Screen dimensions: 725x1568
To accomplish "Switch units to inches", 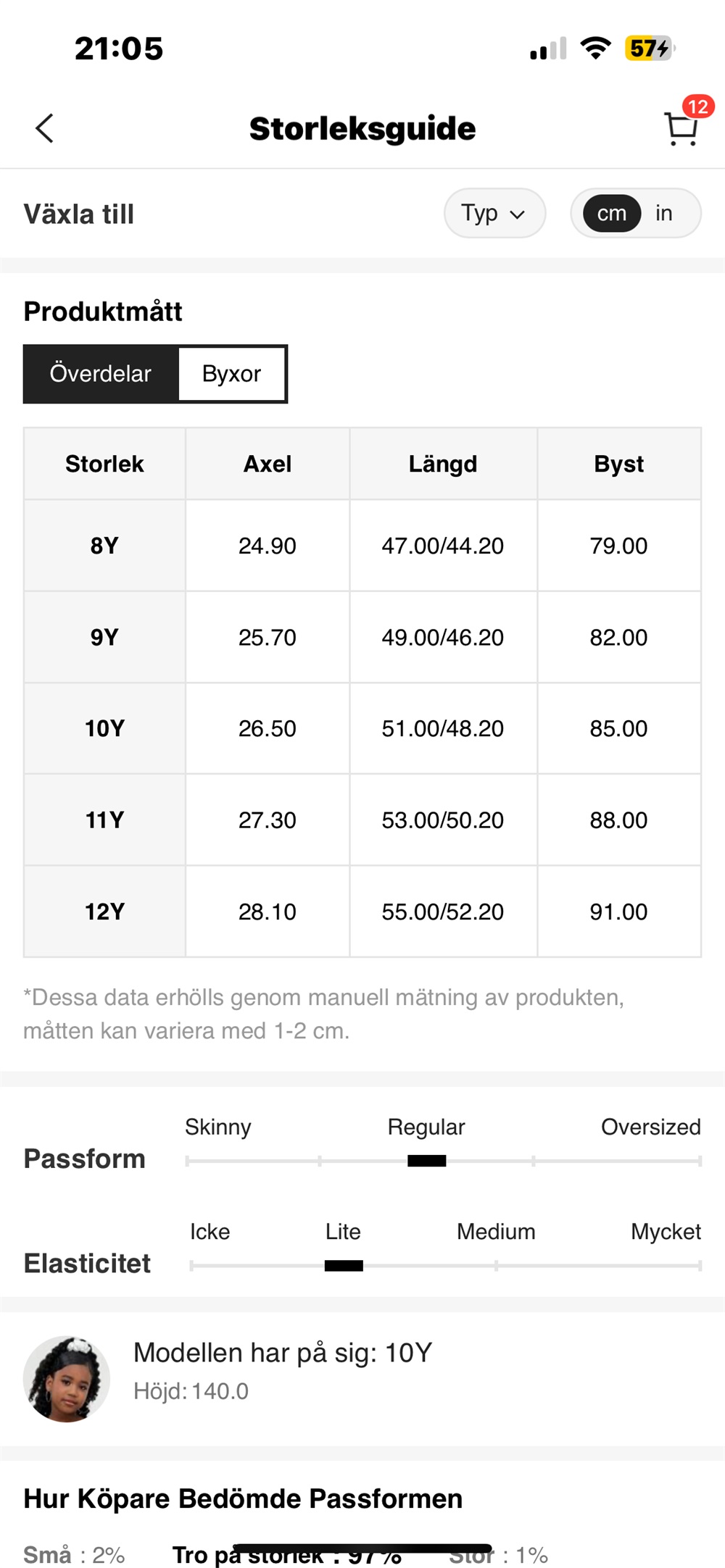I will tap(663, 213).
